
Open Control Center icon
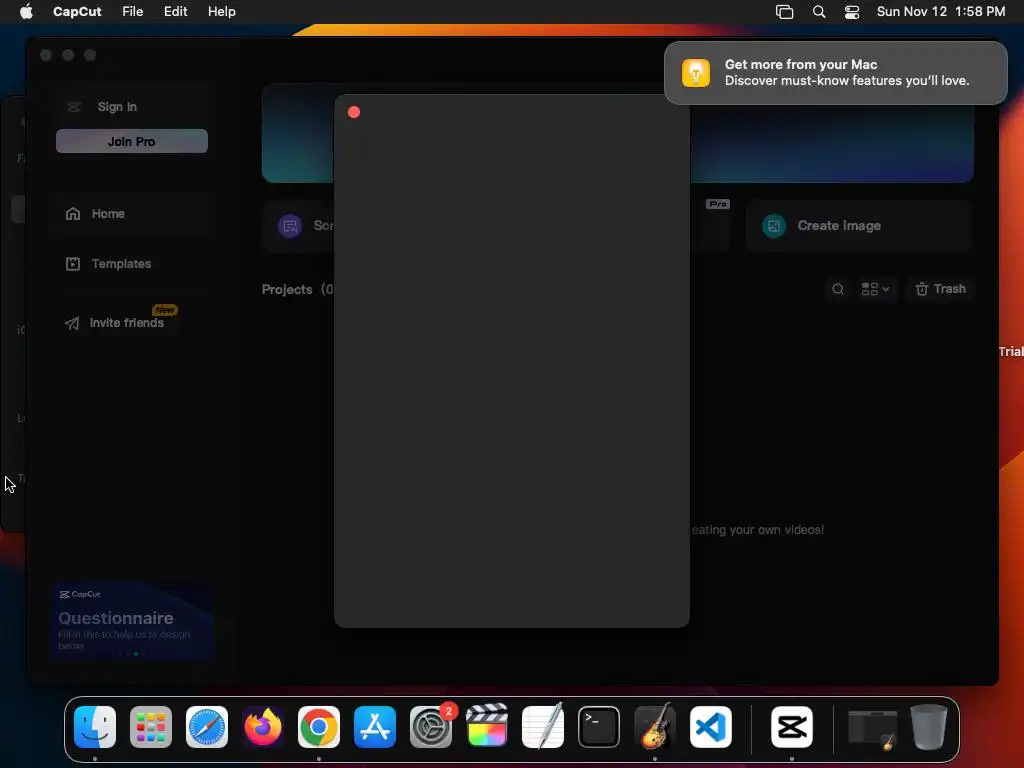click(852, 12)
